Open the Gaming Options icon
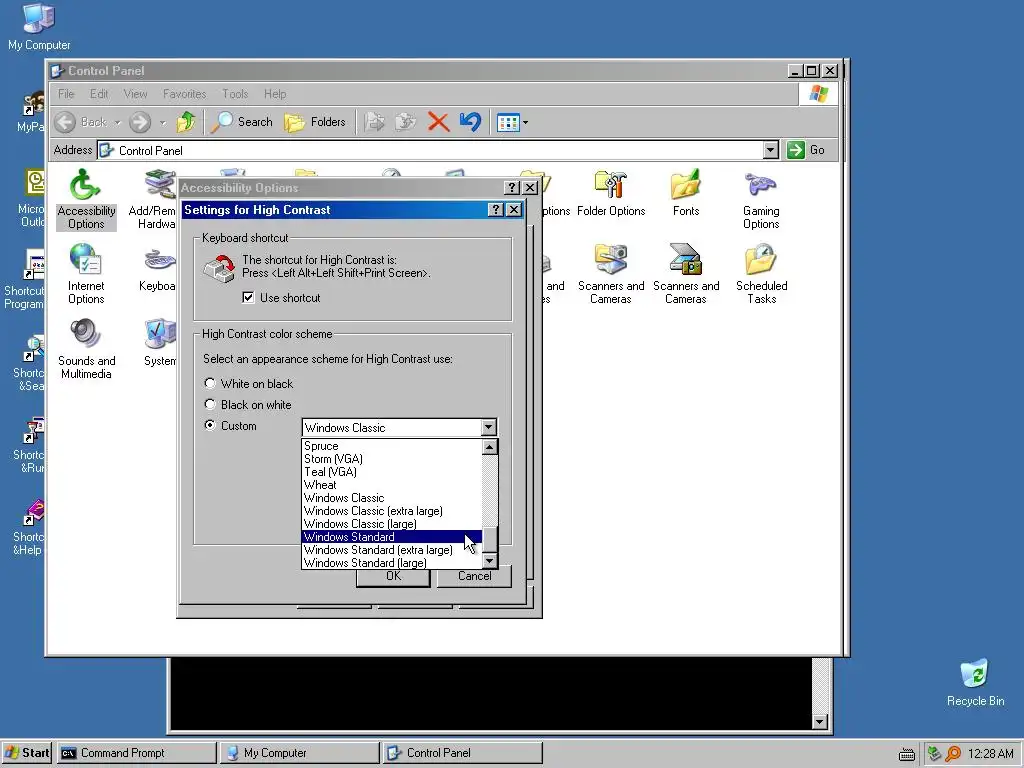 761,199
